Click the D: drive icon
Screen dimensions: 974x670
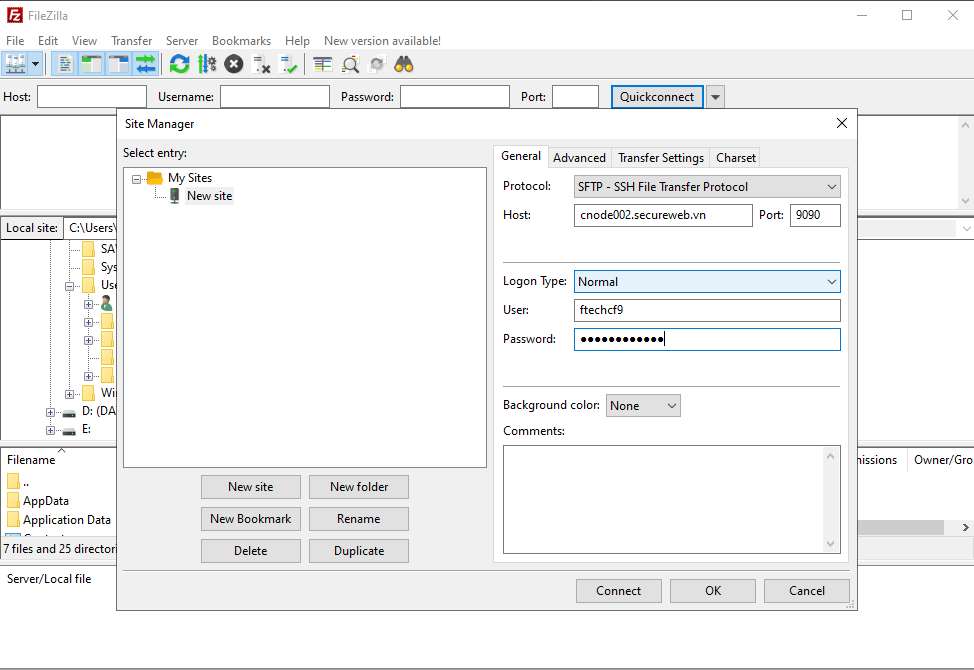click(69, 412)
